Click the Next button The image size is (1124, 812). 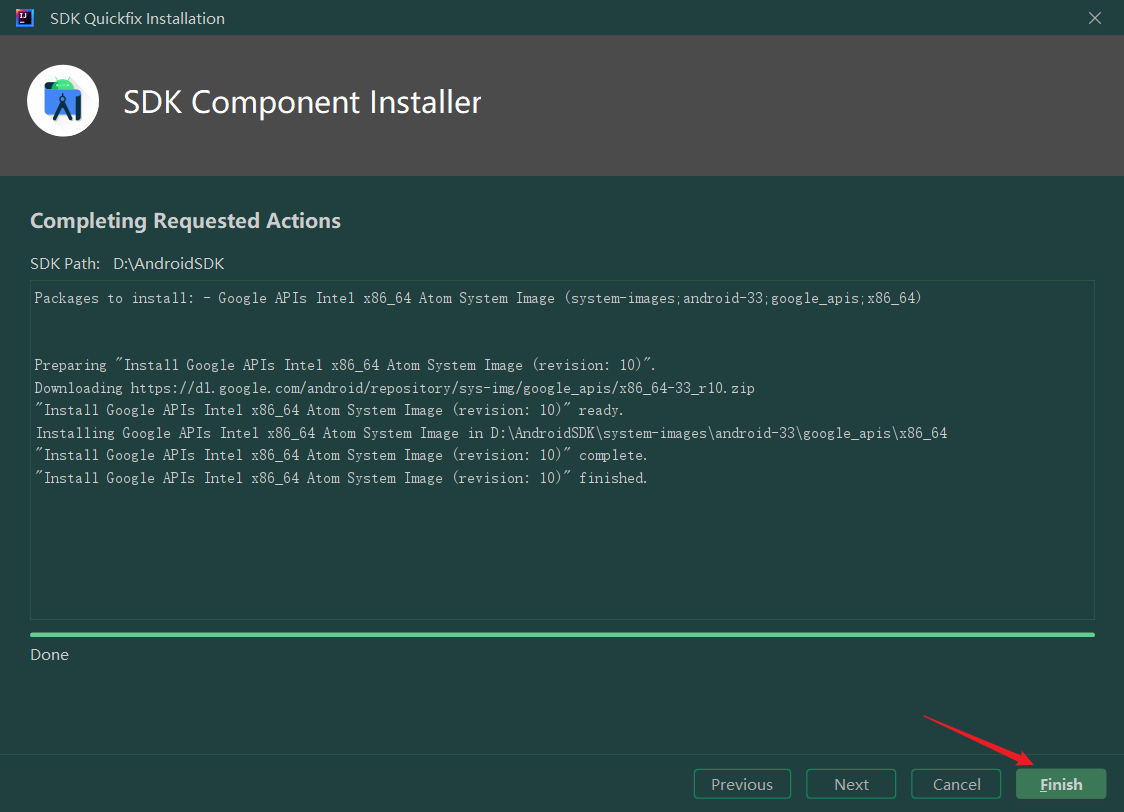[851, 784]
